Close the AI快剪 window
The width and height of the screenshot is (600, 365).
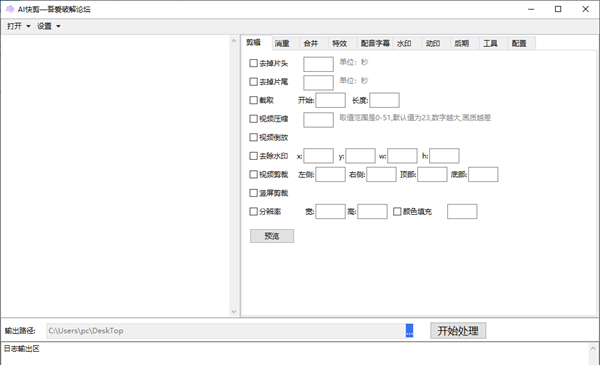(585, 9)
